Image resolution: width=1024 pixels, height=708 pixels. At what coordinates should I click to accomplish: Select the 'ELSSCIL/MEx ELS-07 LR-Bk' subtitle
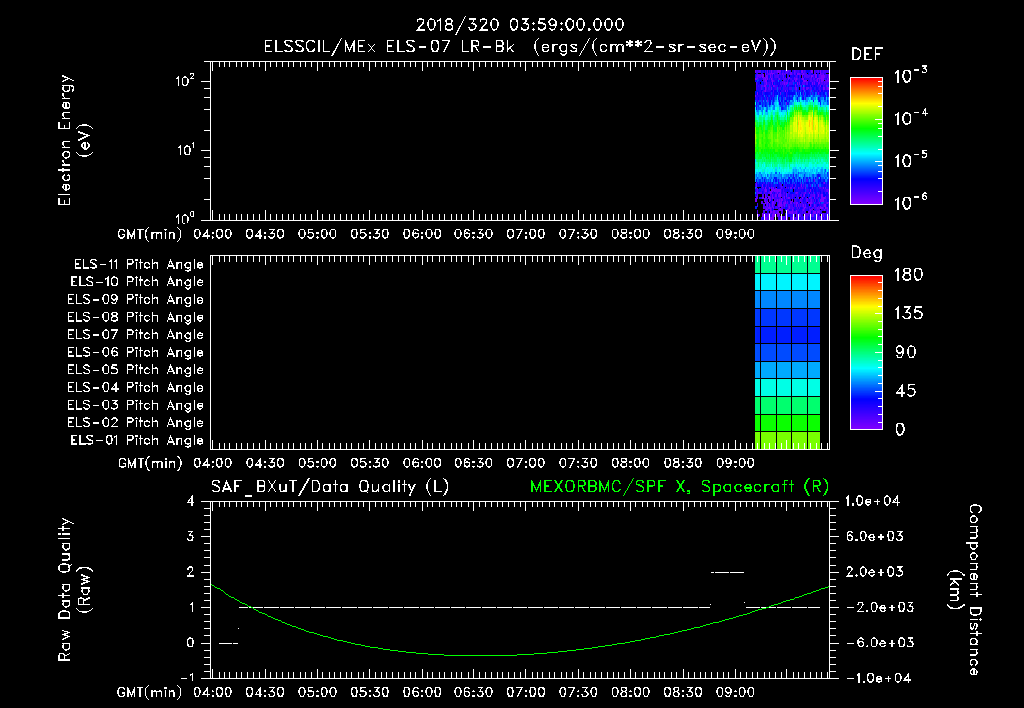(x=389, y=47)
